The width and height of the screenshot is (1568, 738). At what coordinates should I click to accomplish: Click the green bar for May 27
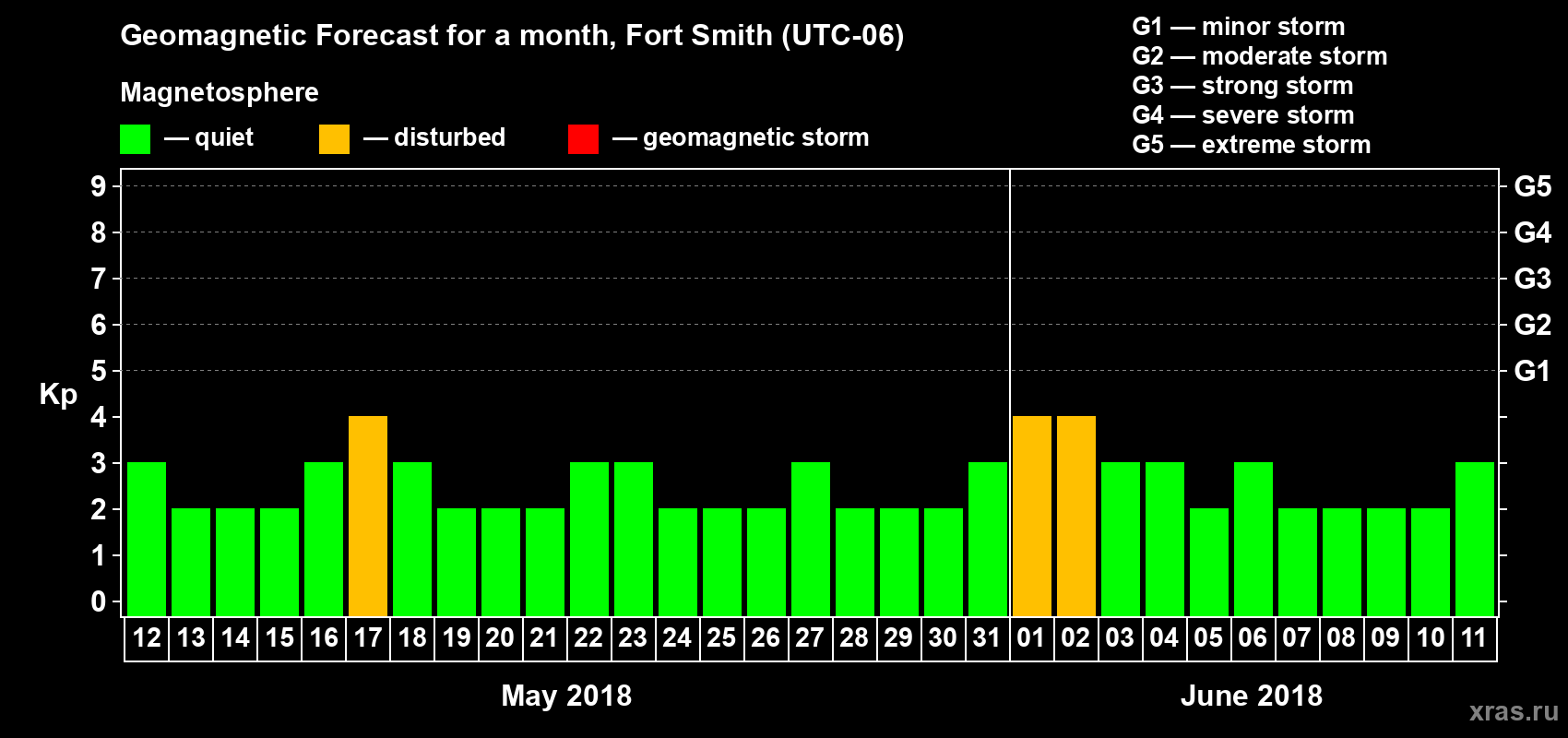click(x=811, y=539)
